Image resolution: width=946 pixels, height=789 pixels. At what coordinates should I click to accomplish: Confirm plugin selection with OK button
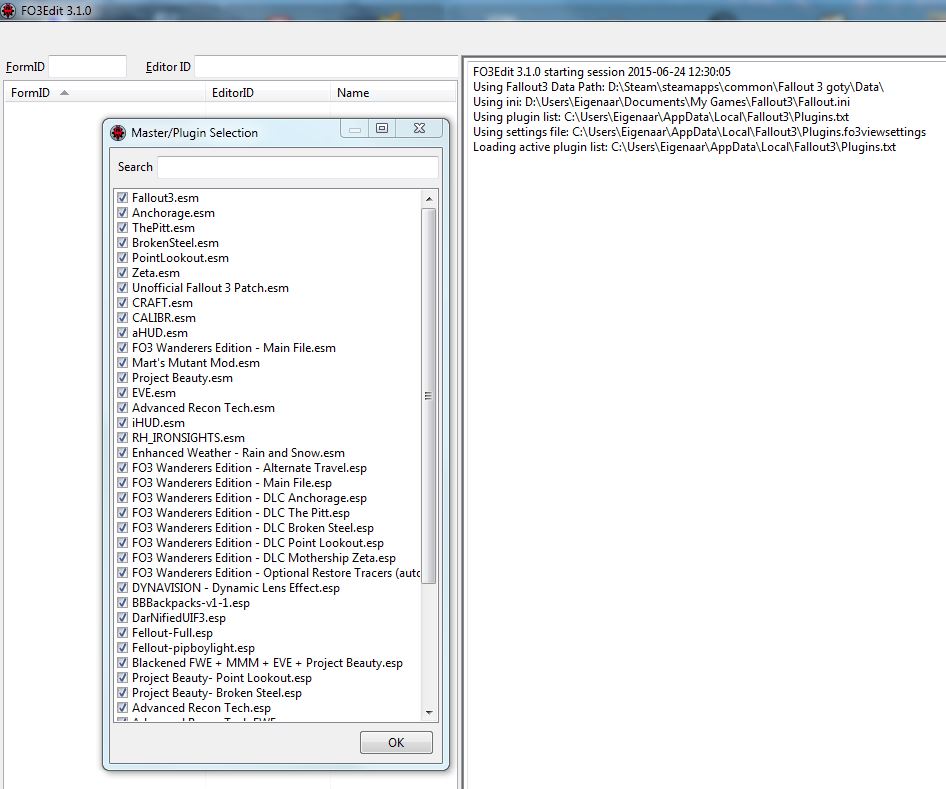[x=396, y=743]
